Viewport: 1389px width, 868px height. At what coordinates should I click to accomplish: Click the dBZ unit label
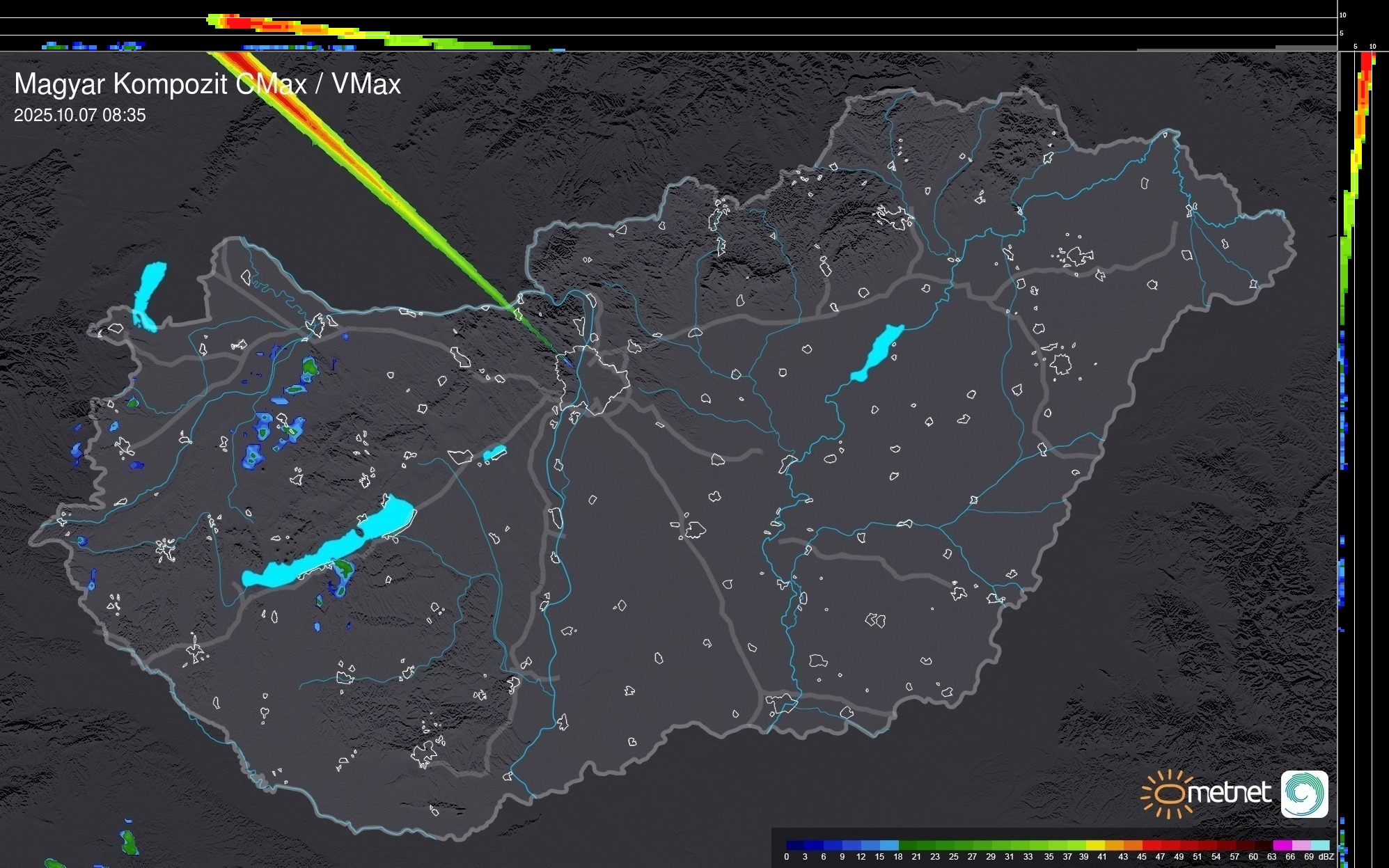[1326, 857]
